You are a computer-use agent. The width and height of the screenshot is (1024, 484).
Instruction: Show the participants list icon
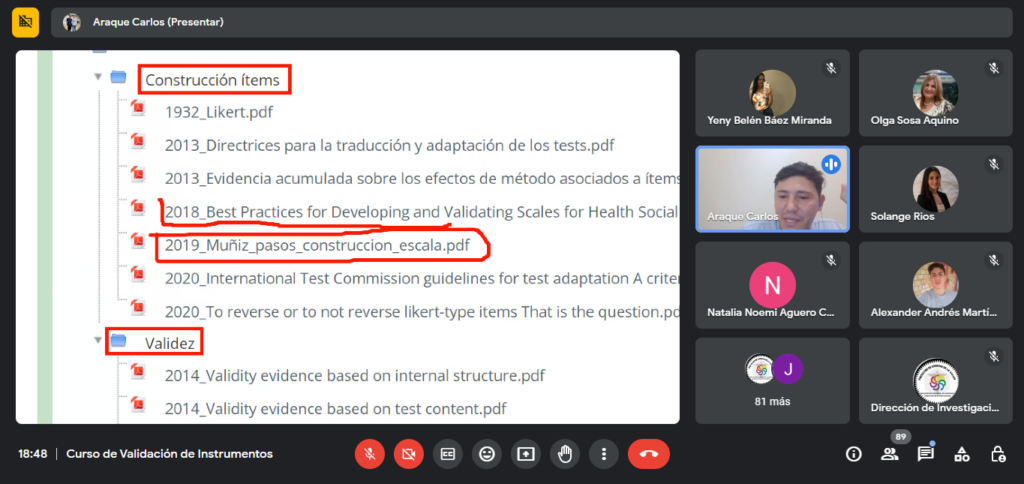889,454
